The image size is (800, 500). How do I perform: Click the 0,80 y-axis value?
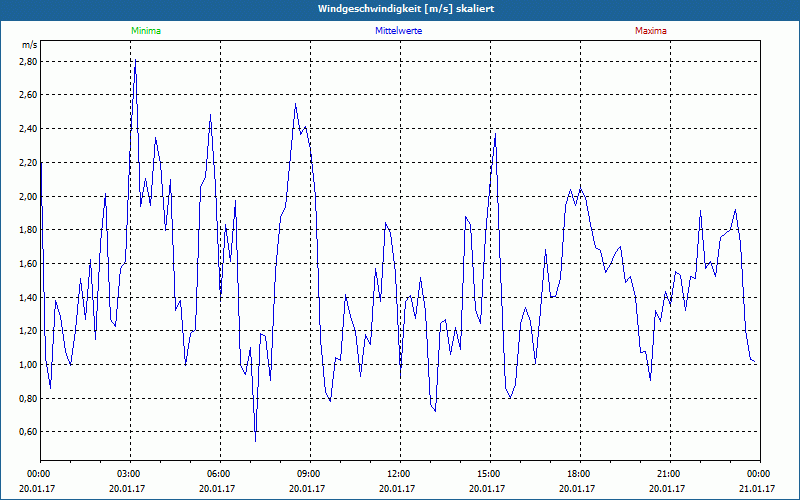[x=29, y=398]
